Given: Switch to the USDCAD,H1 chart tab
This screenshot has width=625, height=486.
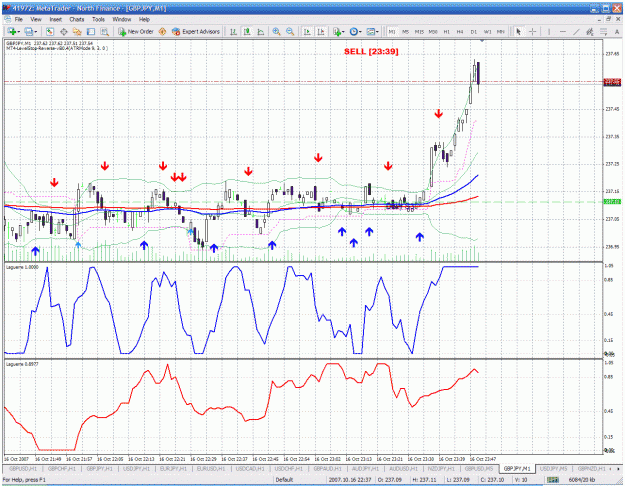Looking at the screenshot, I should click(x=250, y=468).
